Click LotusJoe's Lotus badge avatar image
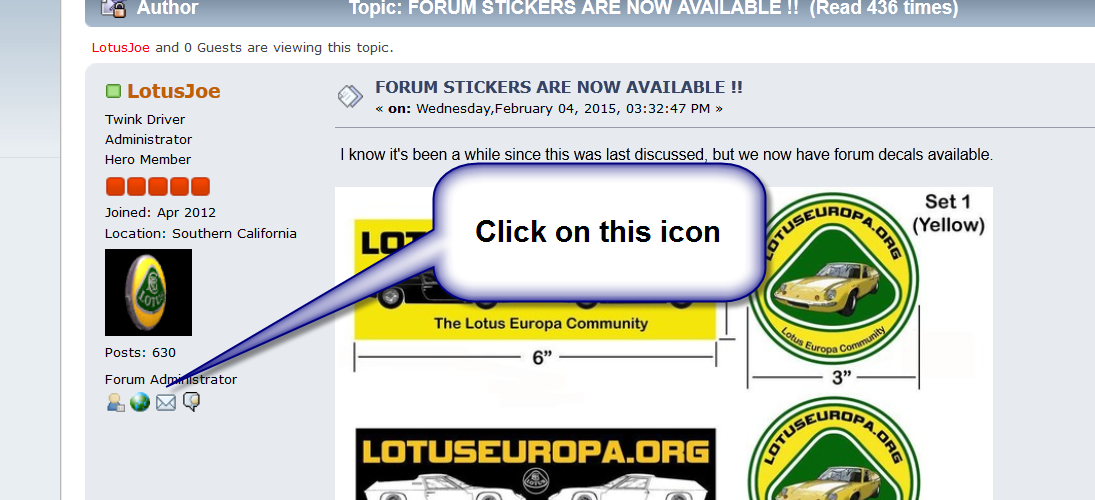Image resolution: width=1095 pixels, height=500 pixels. [148, 293]
